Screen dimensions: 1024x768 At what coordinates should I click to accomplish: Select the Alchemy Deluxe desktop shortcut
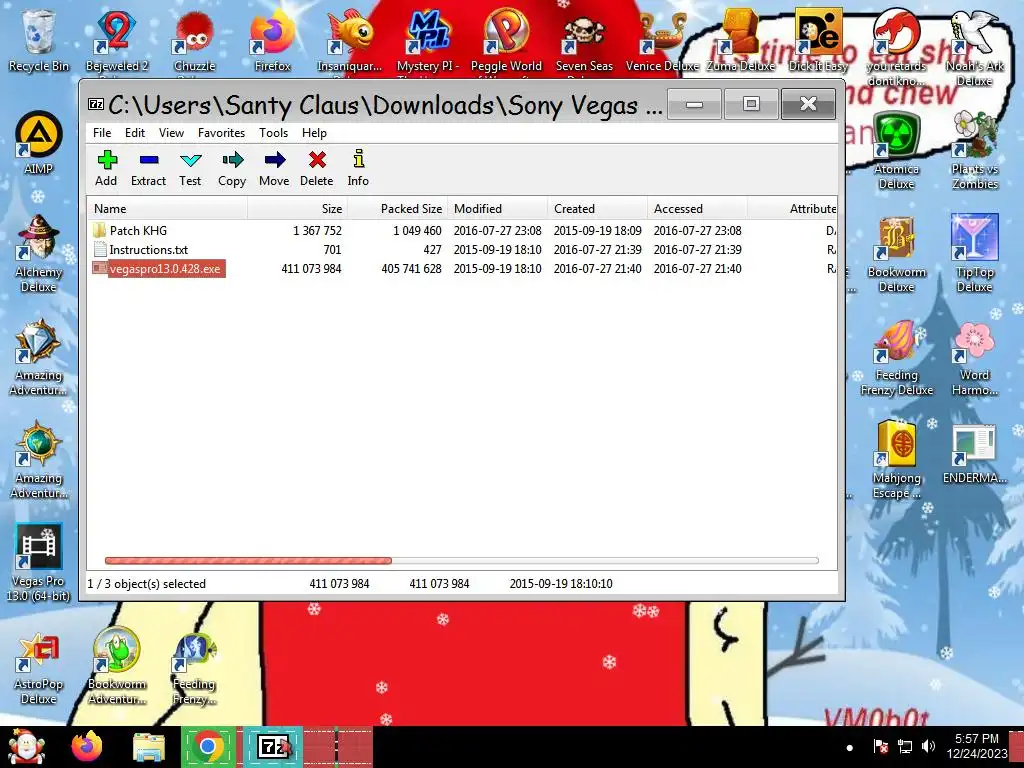39,254
